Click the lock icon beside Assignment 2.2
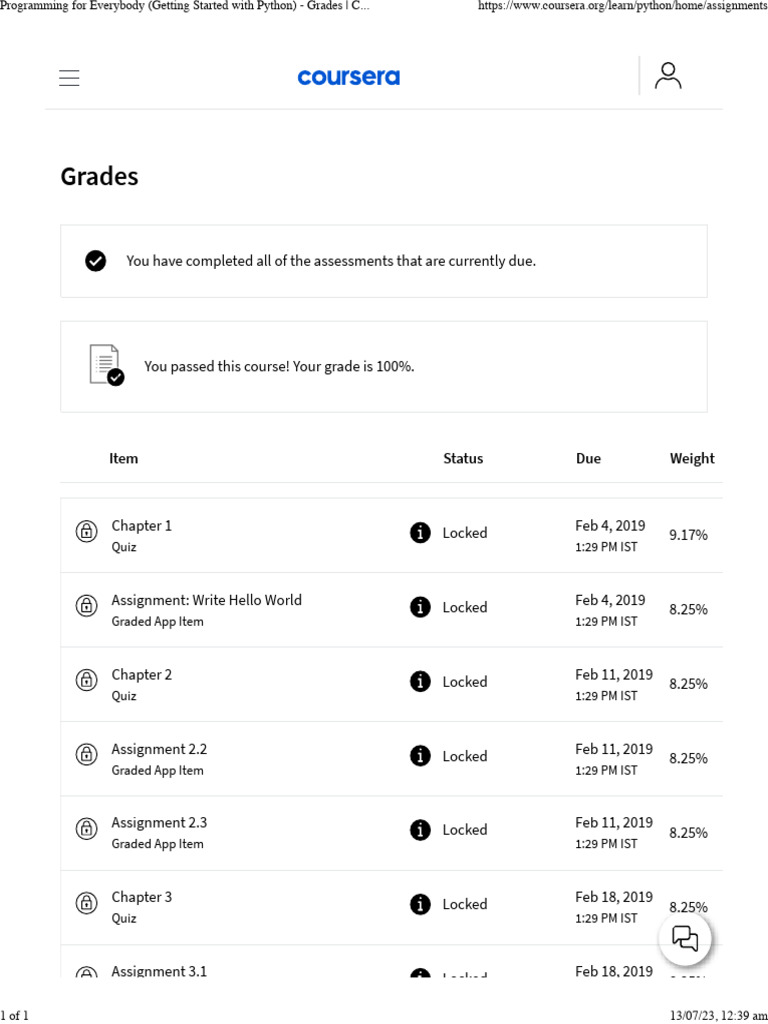768x1024 pixels. point(87,755)
